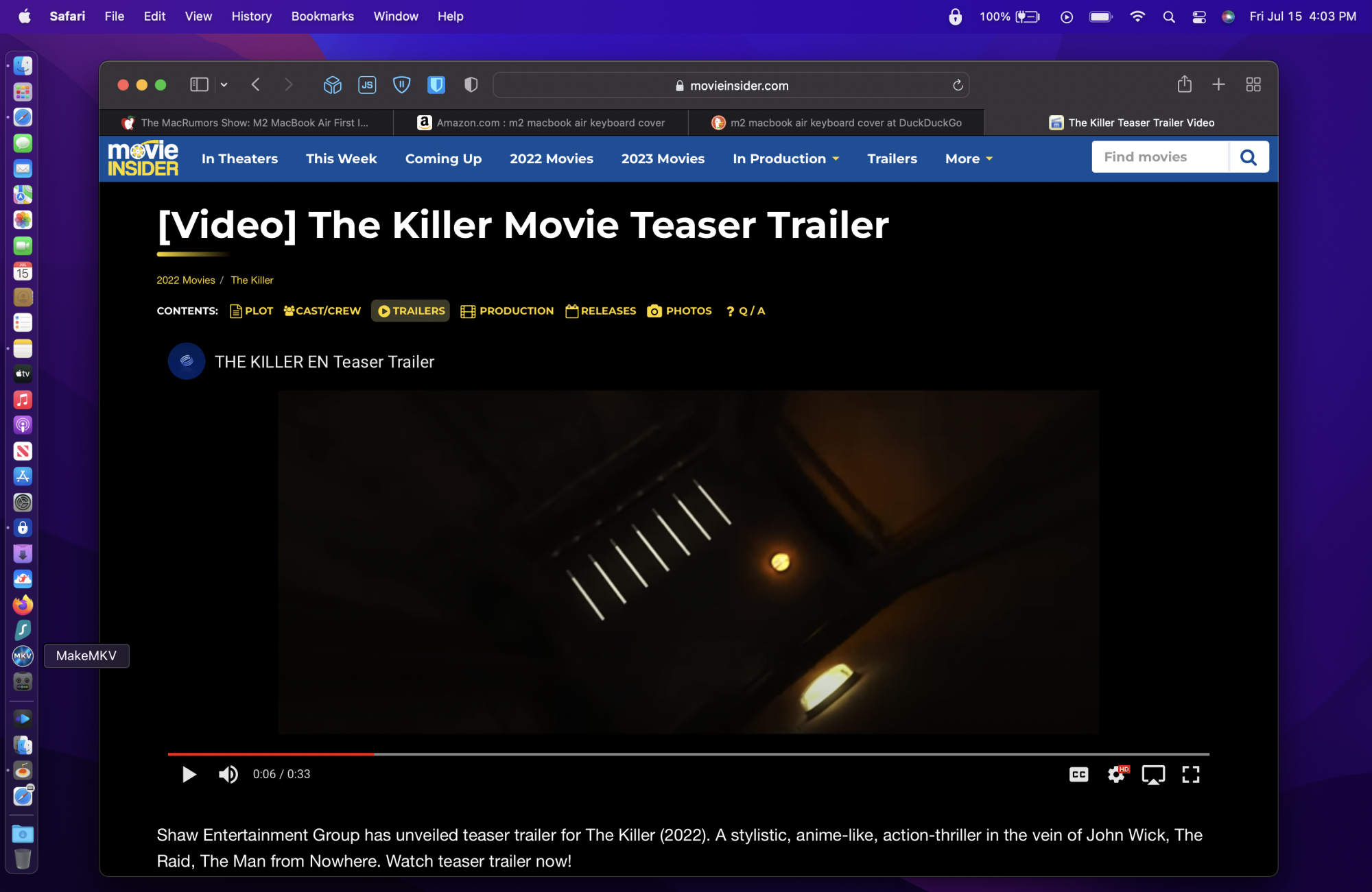This screenshot has width=1372, height=892.
Task: Mute the video volume
Action: (x=228, y=774)
